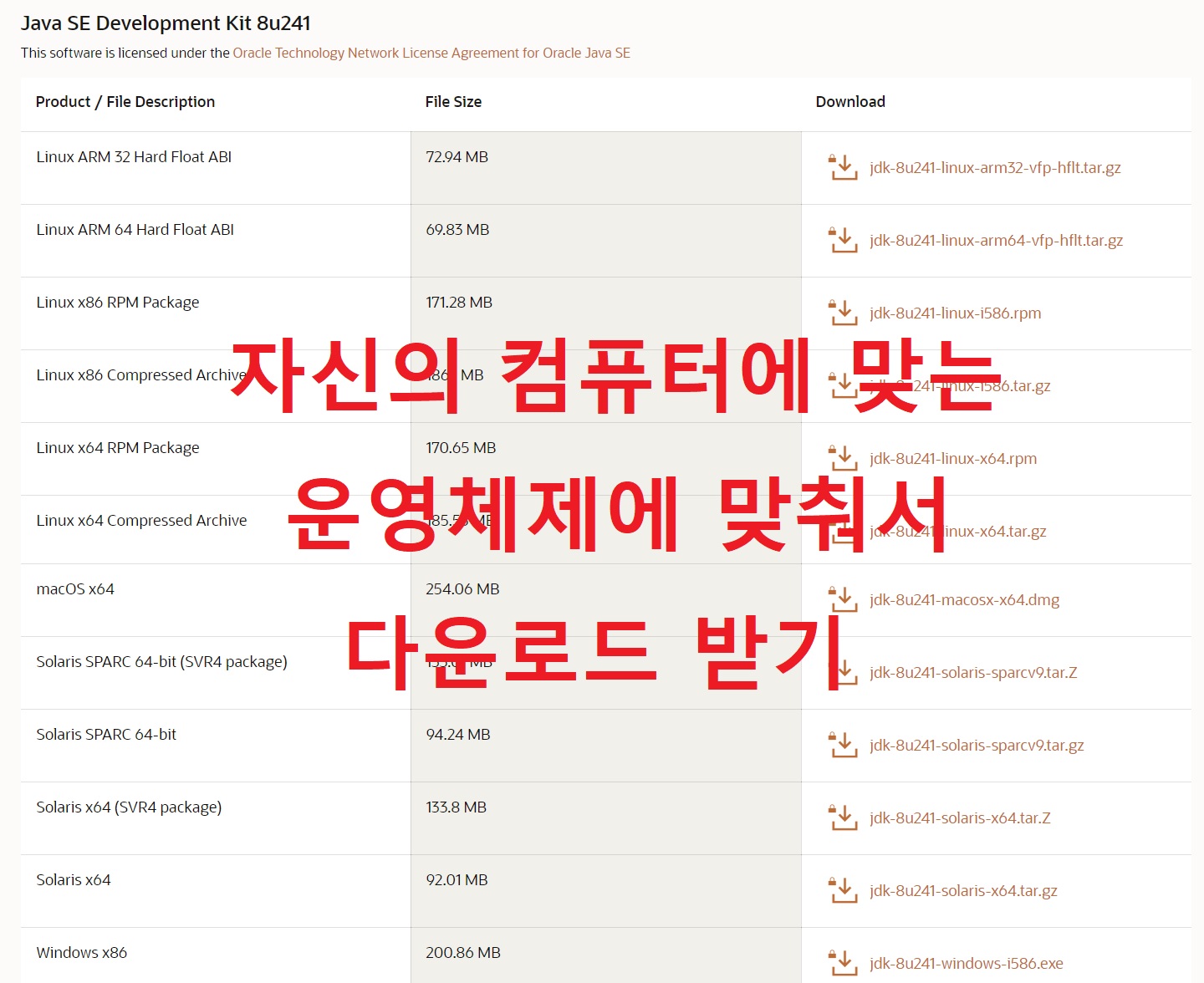Select the 170.65 MB file size
1204x983 pixels.
pos(461,447)
